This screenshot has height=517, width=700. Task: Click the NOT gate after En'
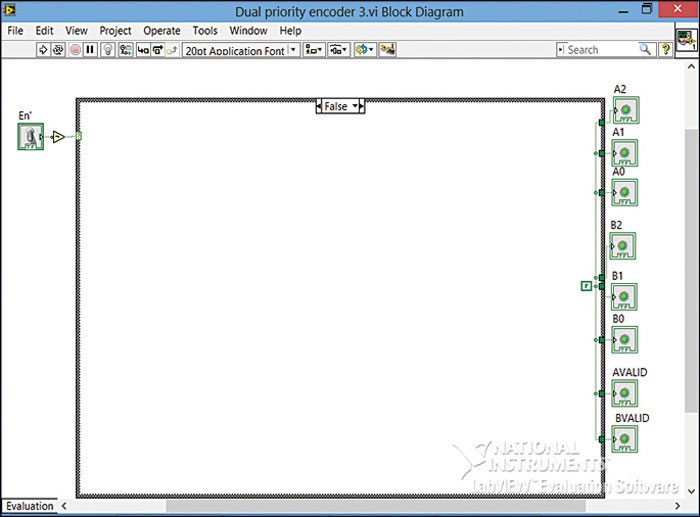pyautogui.click(x=58, y=137)
